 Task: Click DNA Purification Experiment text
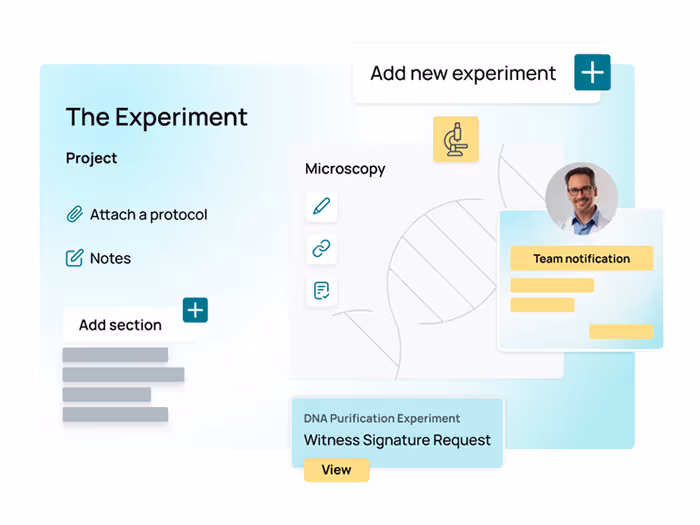(382, 418)
